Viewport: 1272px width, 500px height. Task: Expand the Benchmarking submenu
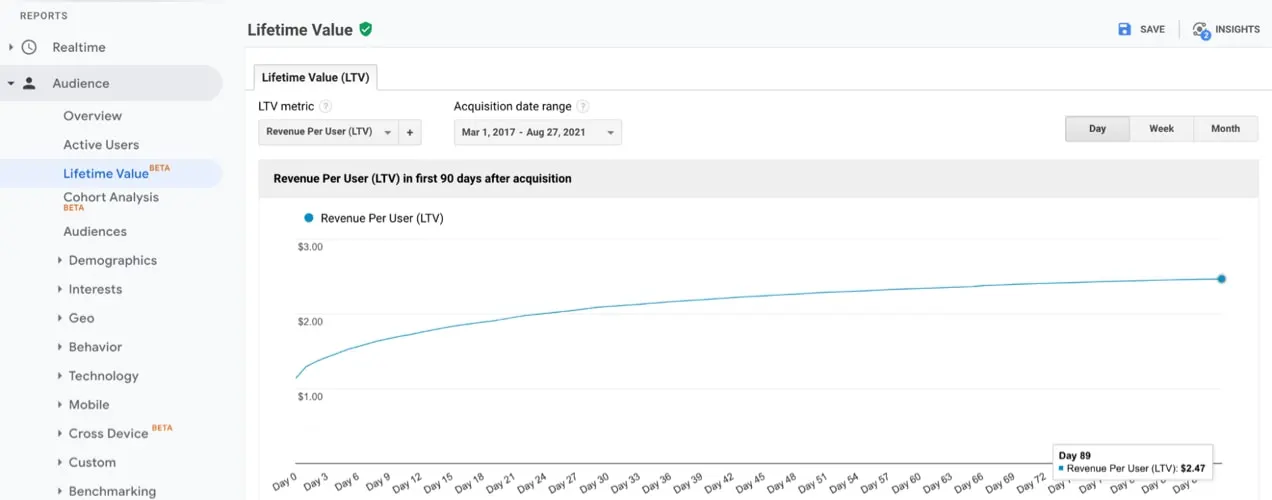click(x=60, y=491)
